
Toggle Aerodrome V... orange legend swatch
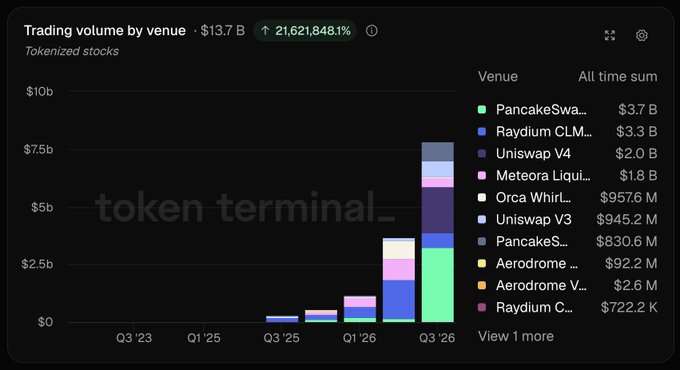coord(481,285)
